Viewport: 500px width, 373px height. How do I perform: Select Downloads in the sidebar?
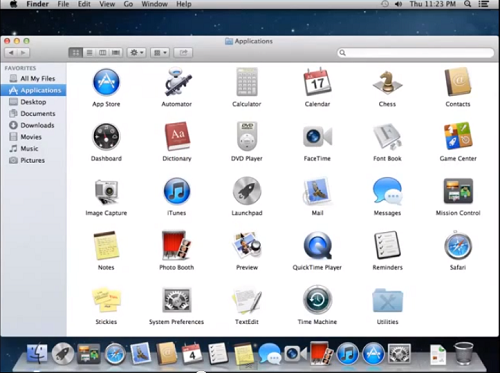pos(33,125)
